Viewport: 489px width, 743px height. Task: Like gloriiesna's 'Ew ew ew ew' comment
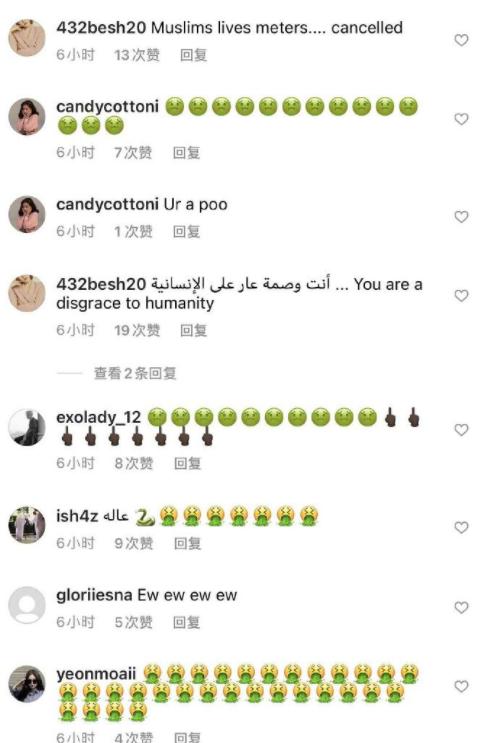pyautogui.click(x=461, y=607)
